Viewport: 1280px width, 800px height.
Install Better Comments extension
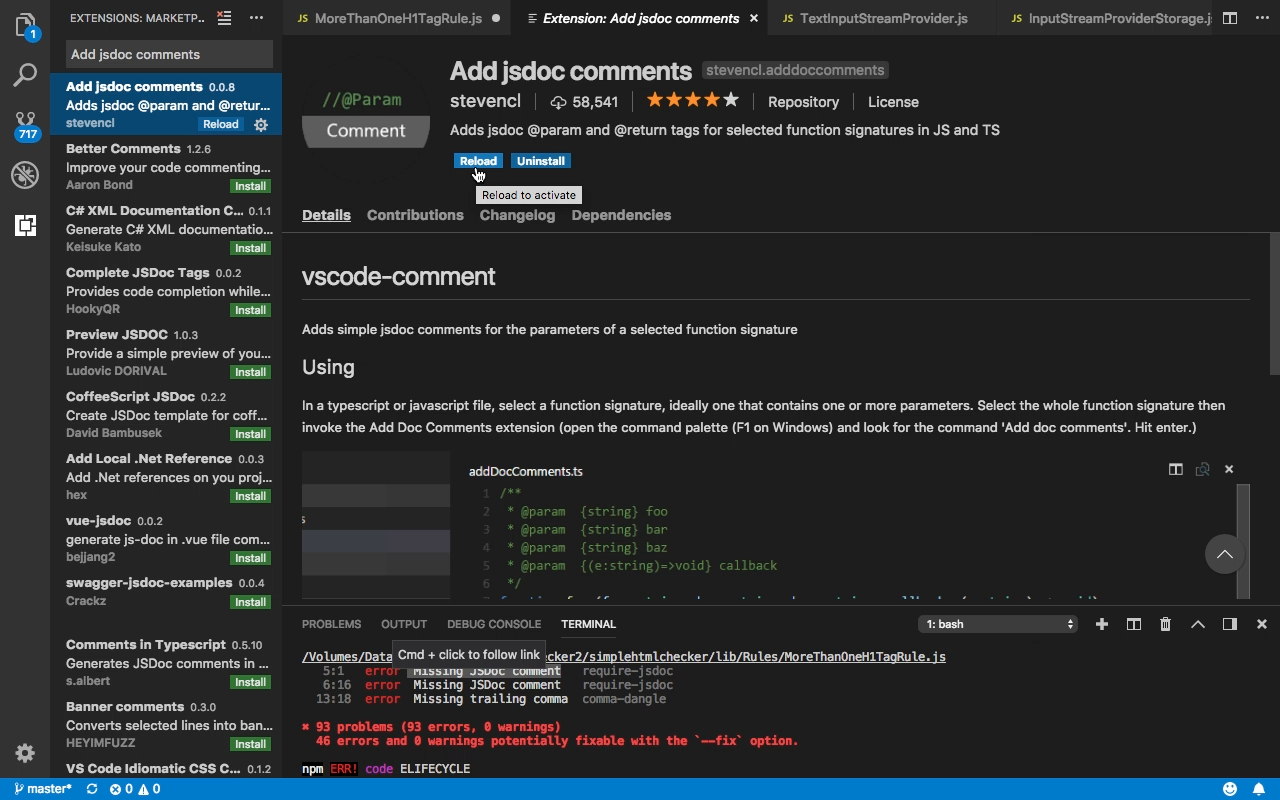[x=250, y=186]
